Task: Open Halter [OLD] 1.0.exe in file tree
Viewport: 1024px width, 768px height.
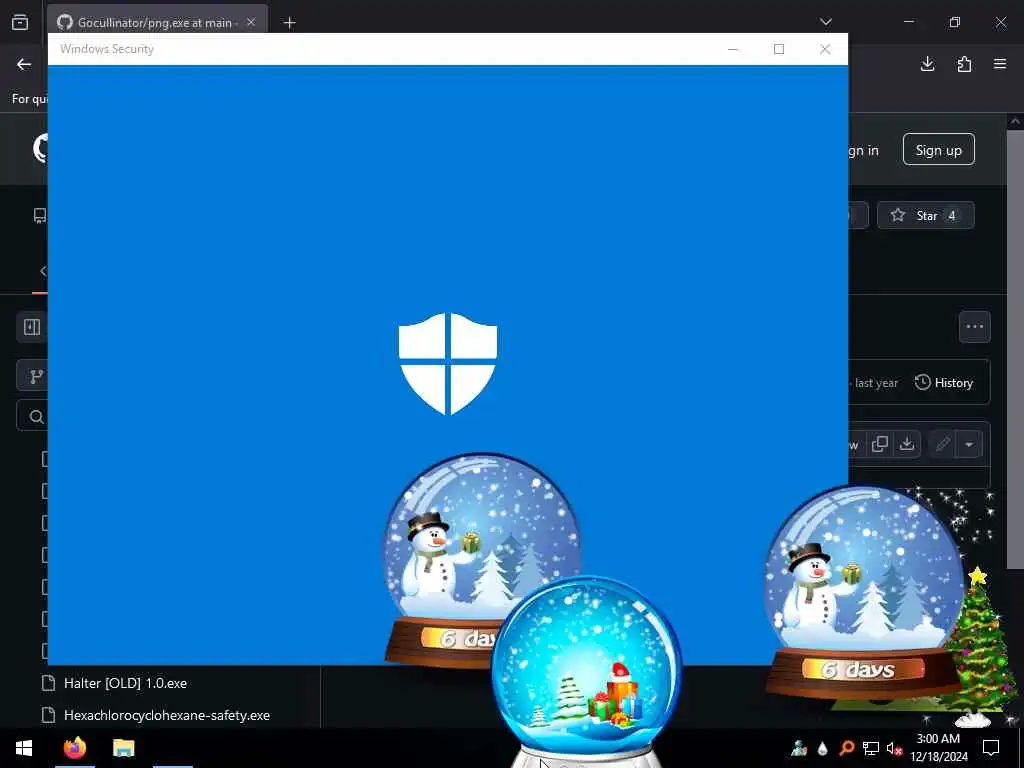Action: [x=125, y=683]
